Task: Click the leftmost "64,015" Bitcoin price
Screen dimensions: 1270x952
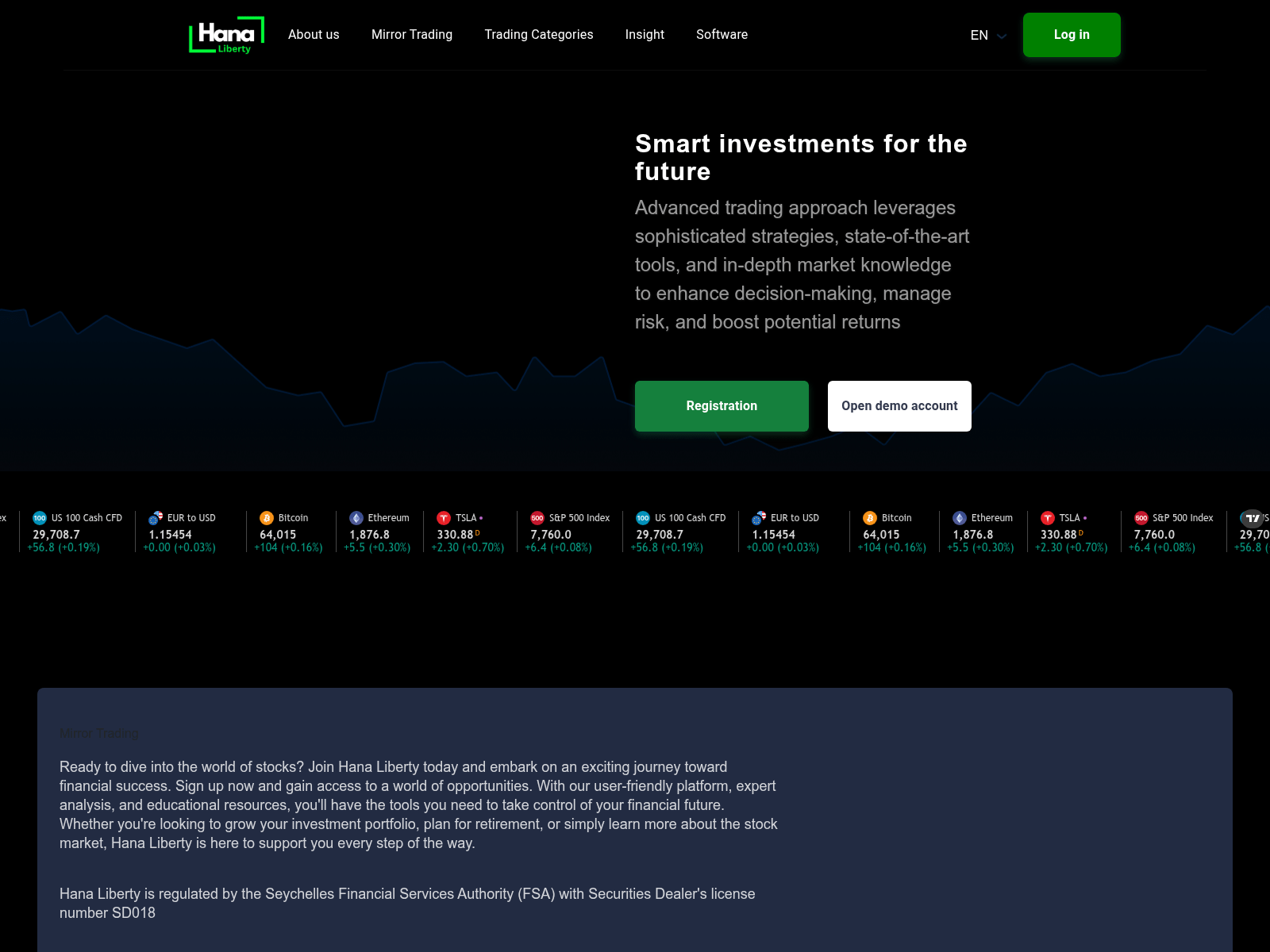Action: tap(278, 535)
